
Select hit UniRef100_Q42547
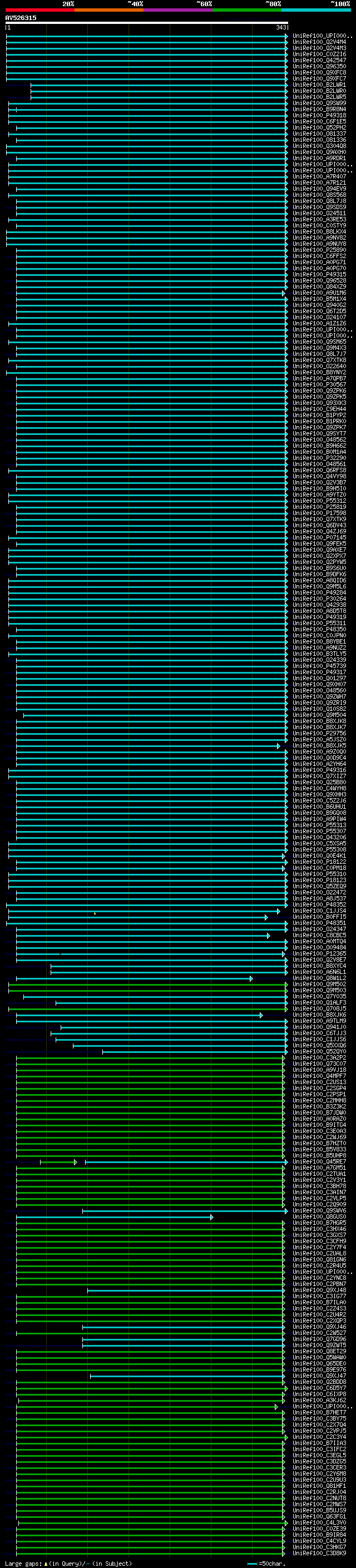click(x=319, y=60)
